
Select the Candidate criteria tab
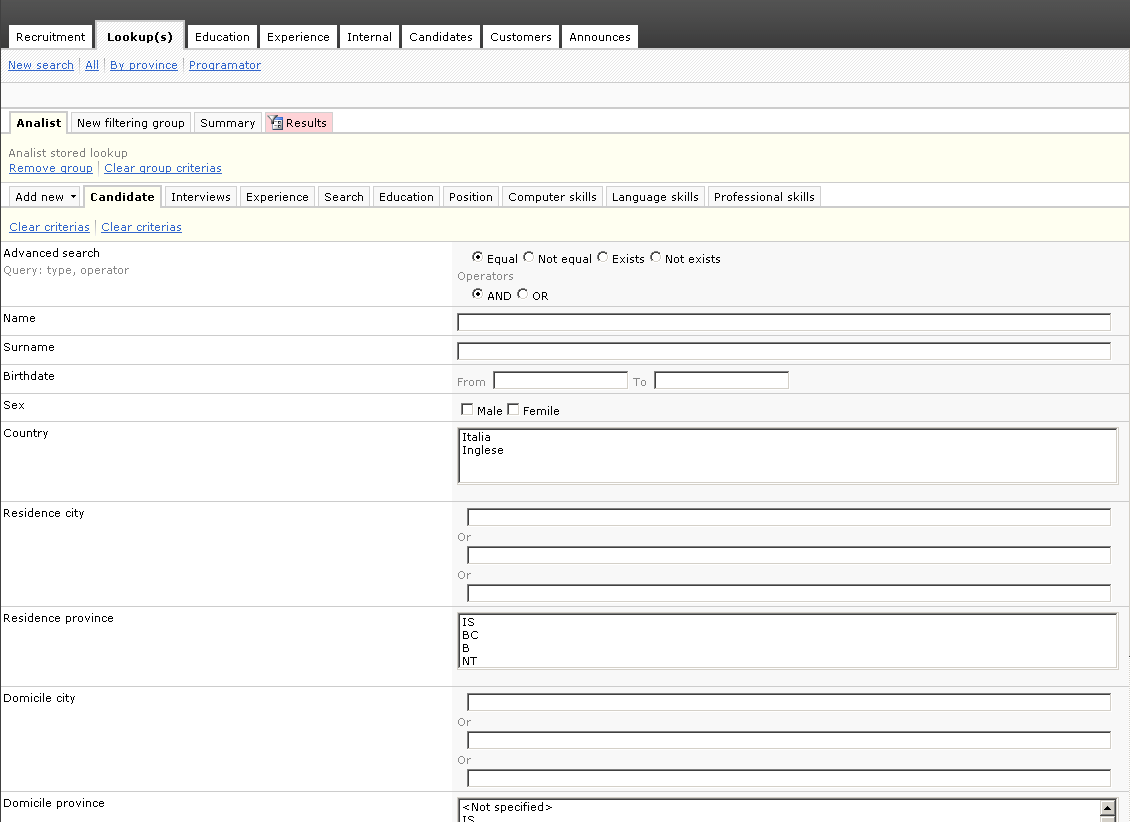(123, 197)
